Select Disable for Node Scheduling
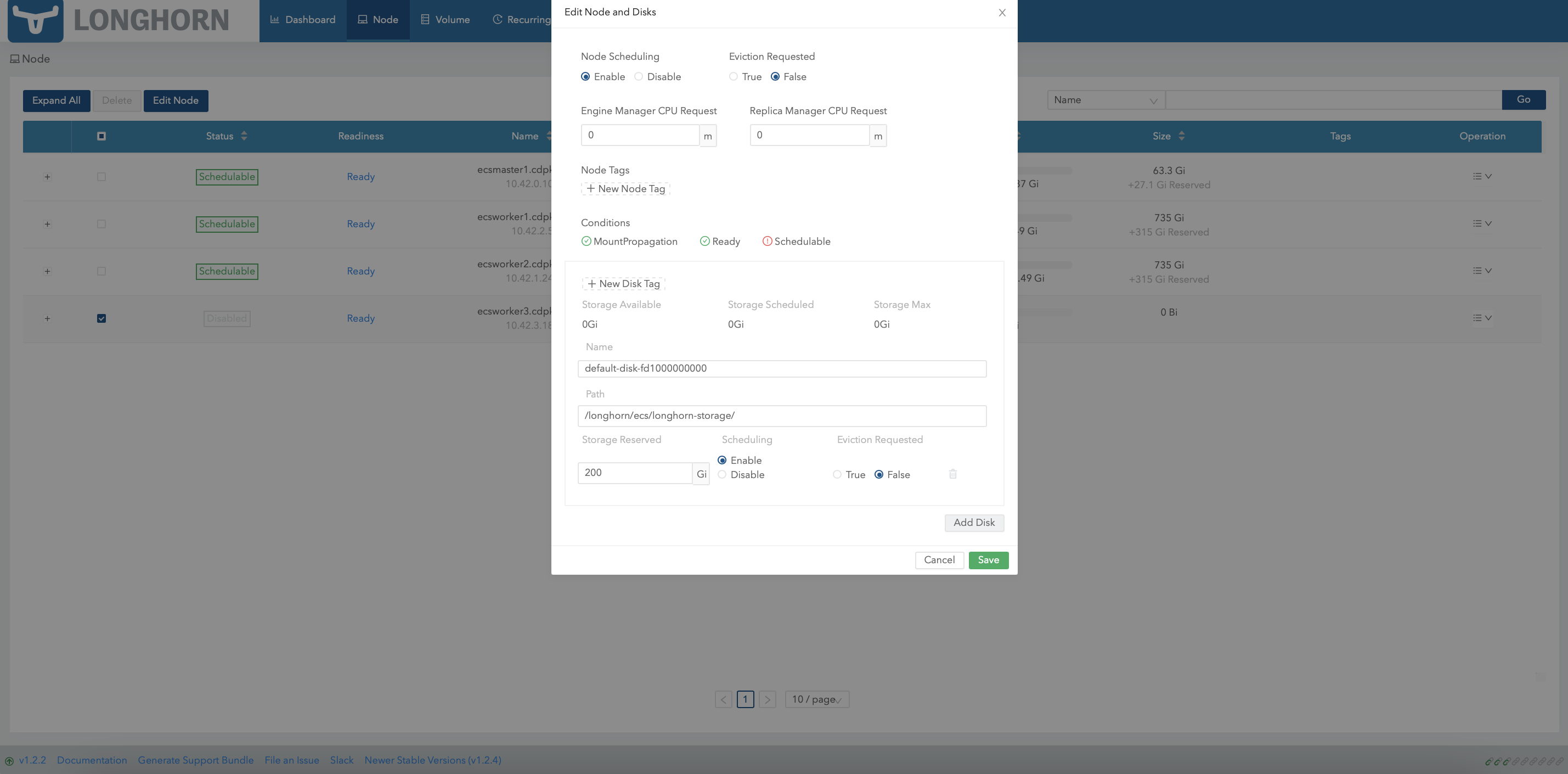1568x774 pixels. coord(639,77)
